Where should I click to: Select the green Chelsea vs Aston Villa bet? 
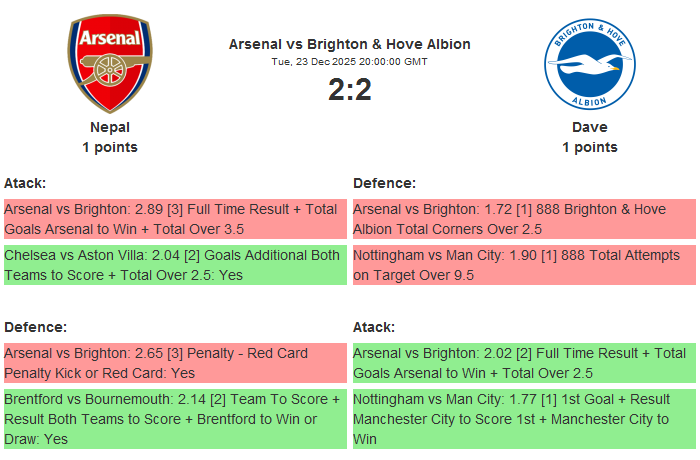175,265
